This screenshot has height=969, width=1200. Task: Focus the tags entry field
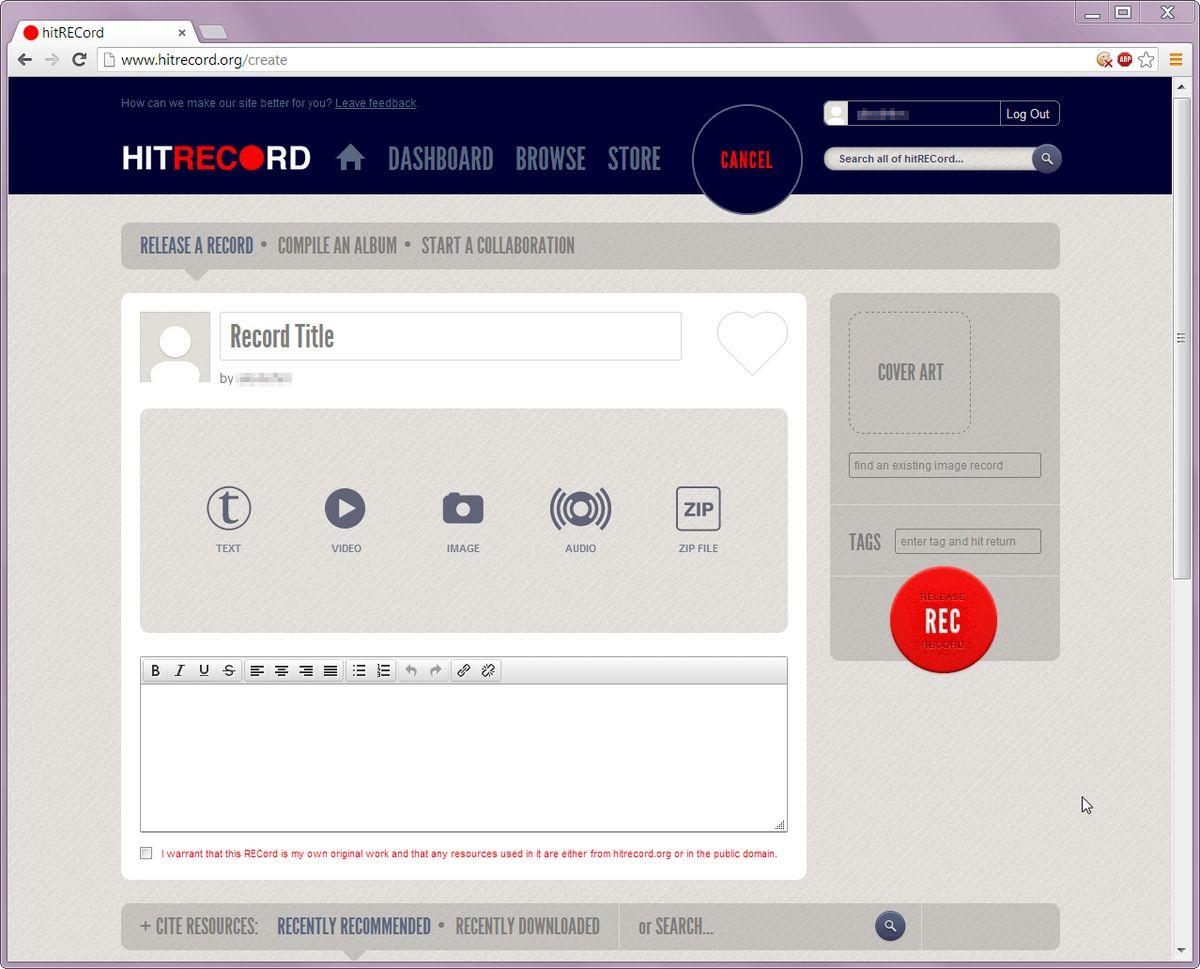click(x=968, y=541)
